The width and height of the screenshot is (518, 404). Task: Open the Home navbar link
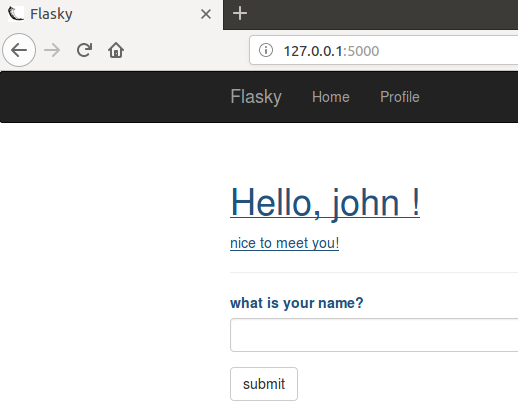(331, 97)
